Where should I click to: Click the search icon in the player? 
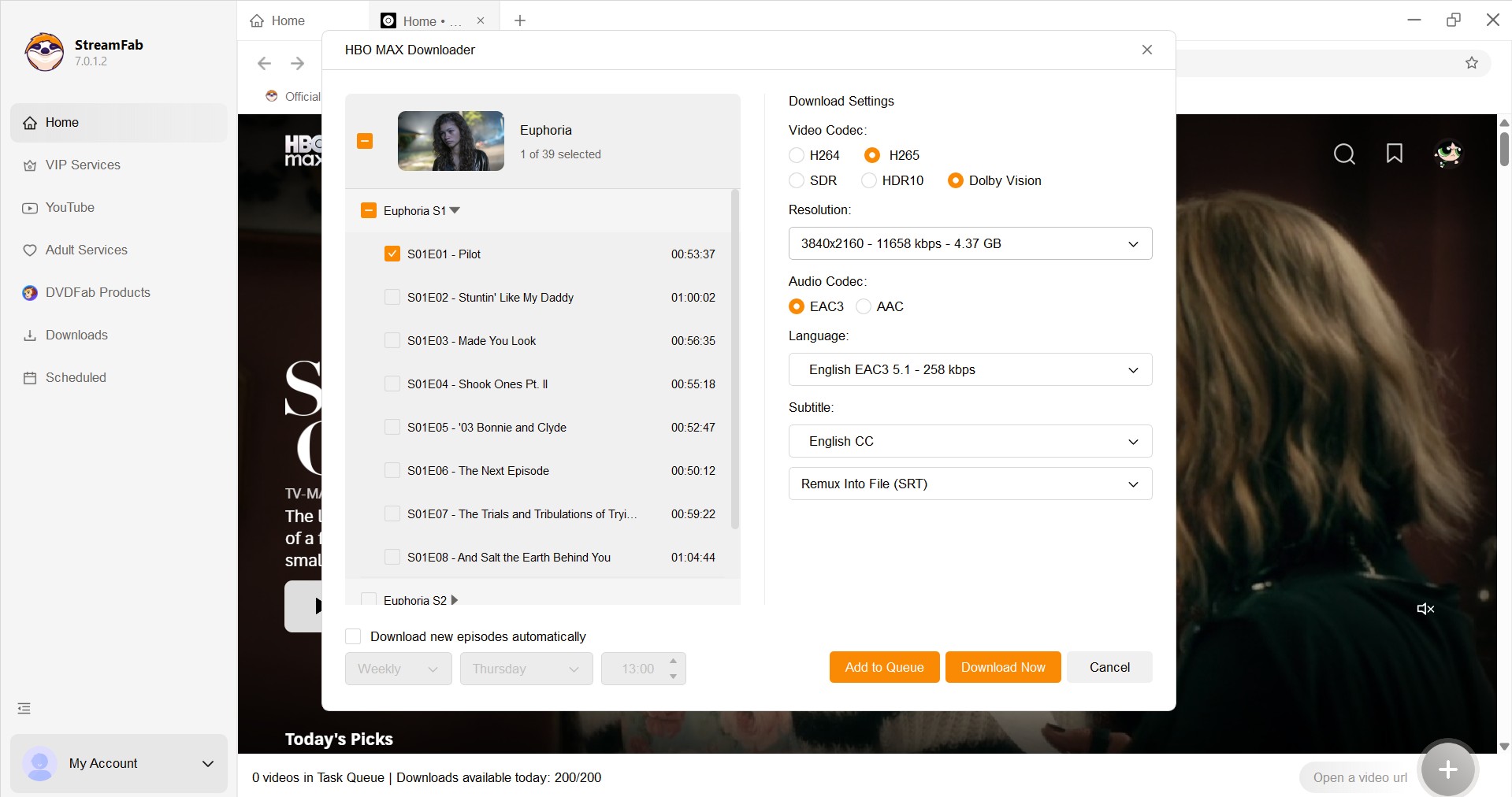pyautogui.click(x=1343, y=154)
